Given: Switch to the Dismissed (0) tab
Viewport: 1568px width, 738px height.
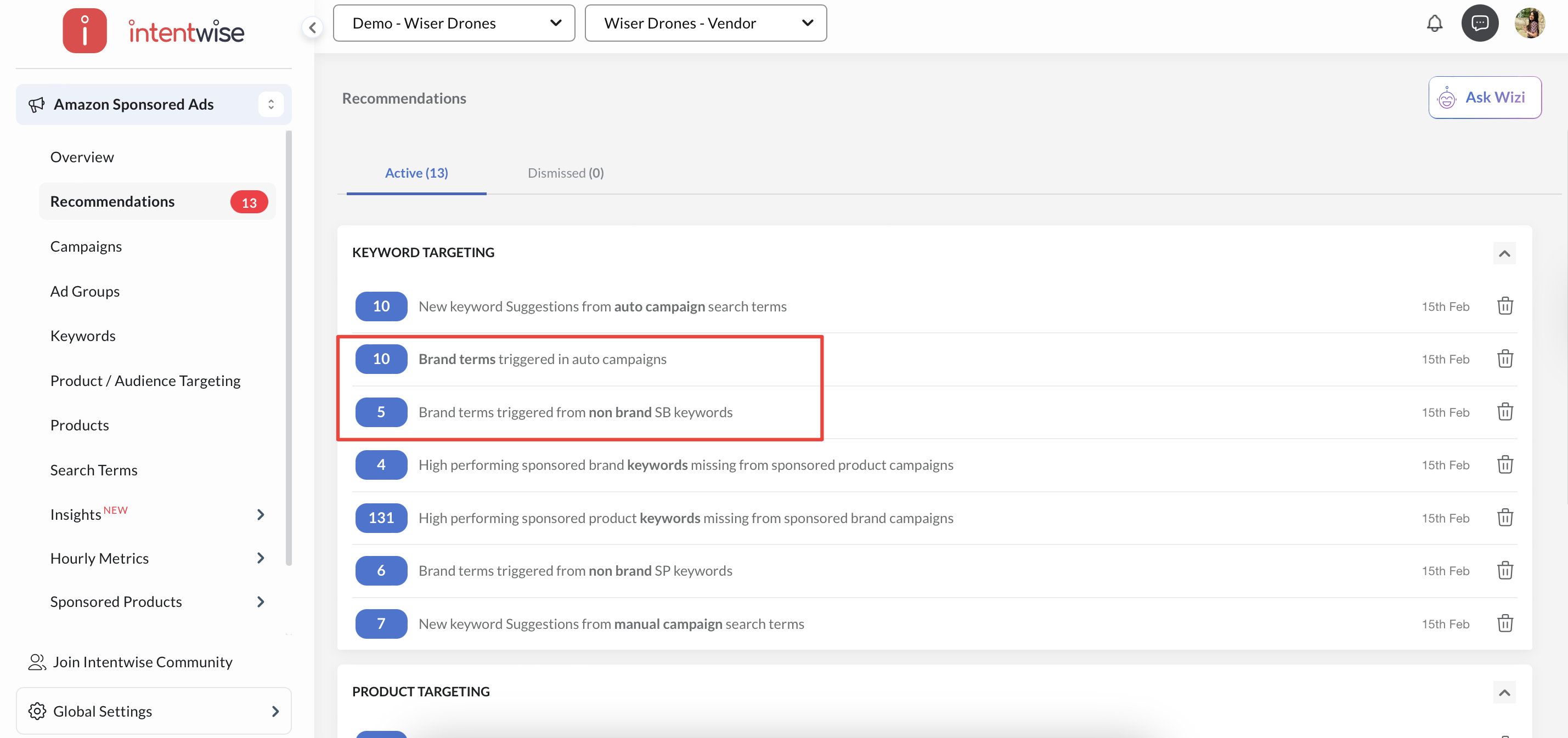Looking at the screenshot, I should (565, 173).
